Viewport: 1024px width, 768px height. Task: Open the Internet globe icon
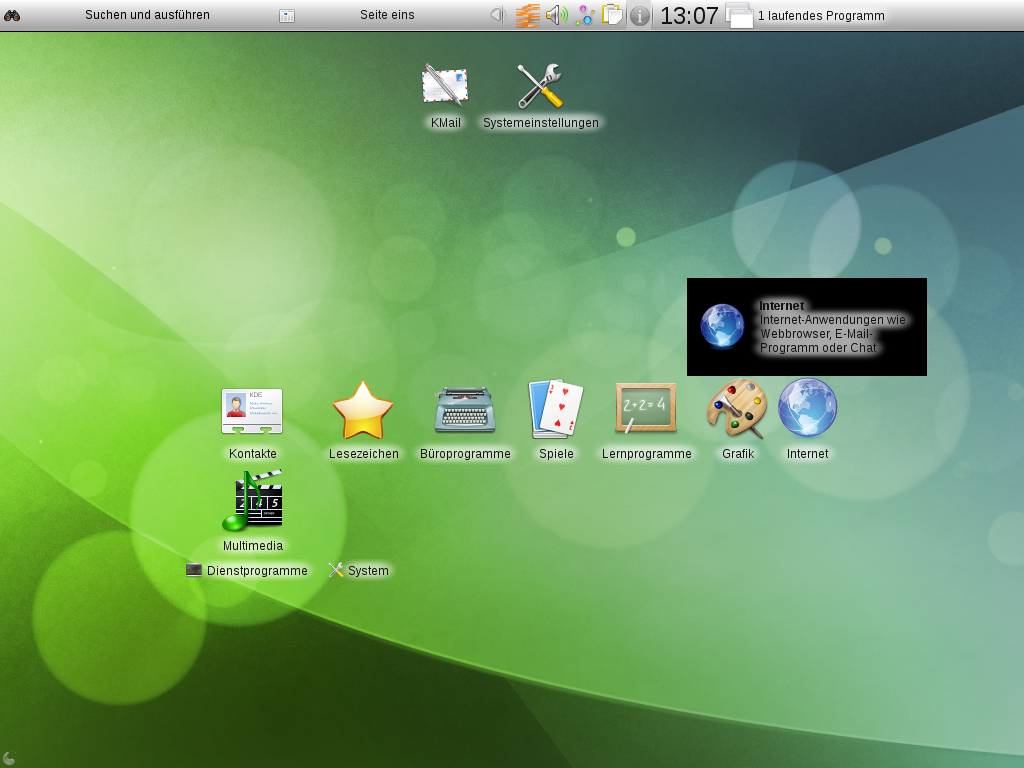click(x=808, y=408)
